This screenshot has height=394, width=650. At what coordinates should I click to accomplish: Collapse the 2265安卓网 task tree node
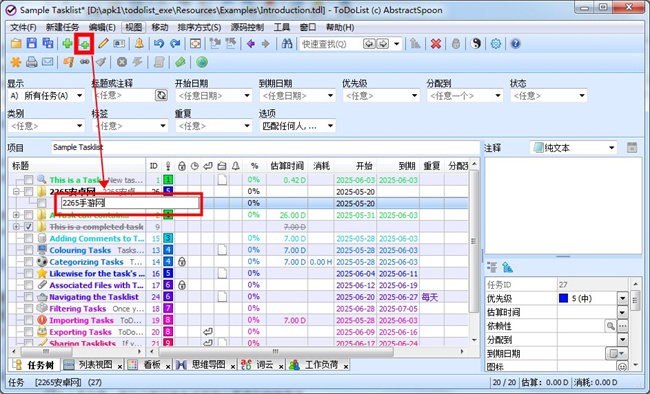click(x=16, y=192)
